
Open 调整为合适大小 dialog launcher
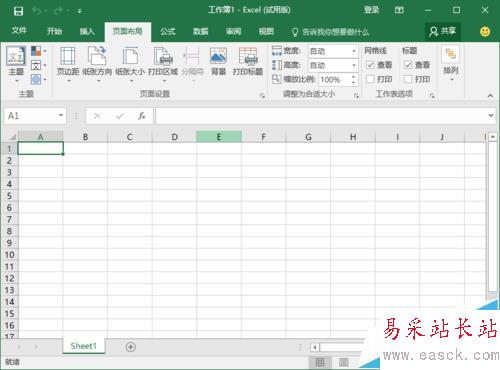(x=356, y=96)
